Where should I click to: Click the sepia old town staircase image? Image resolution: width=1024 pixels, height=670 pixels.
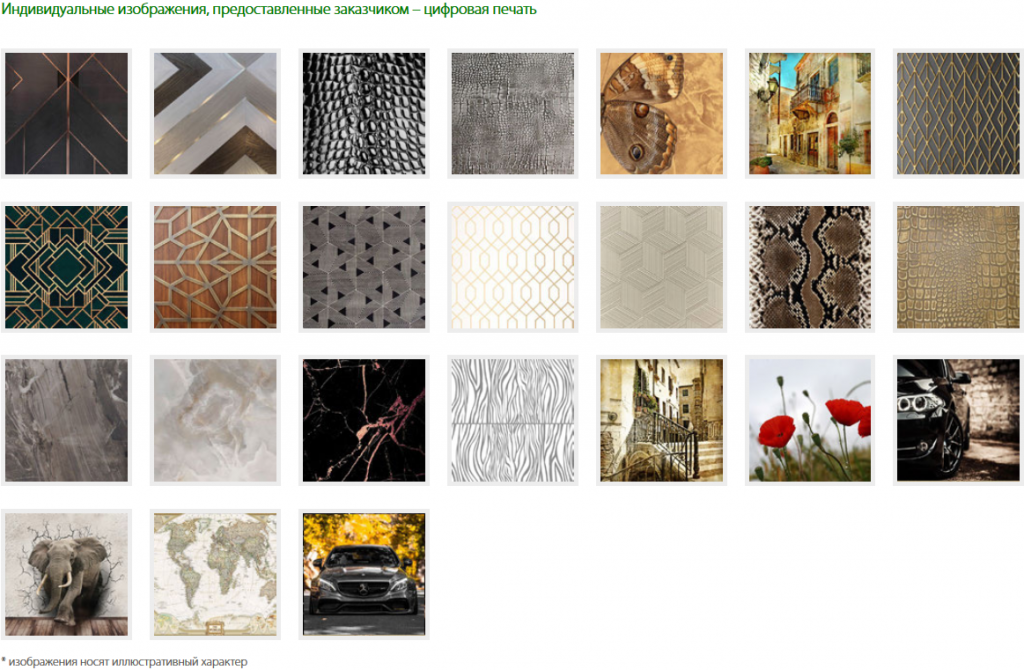[661, 420]
